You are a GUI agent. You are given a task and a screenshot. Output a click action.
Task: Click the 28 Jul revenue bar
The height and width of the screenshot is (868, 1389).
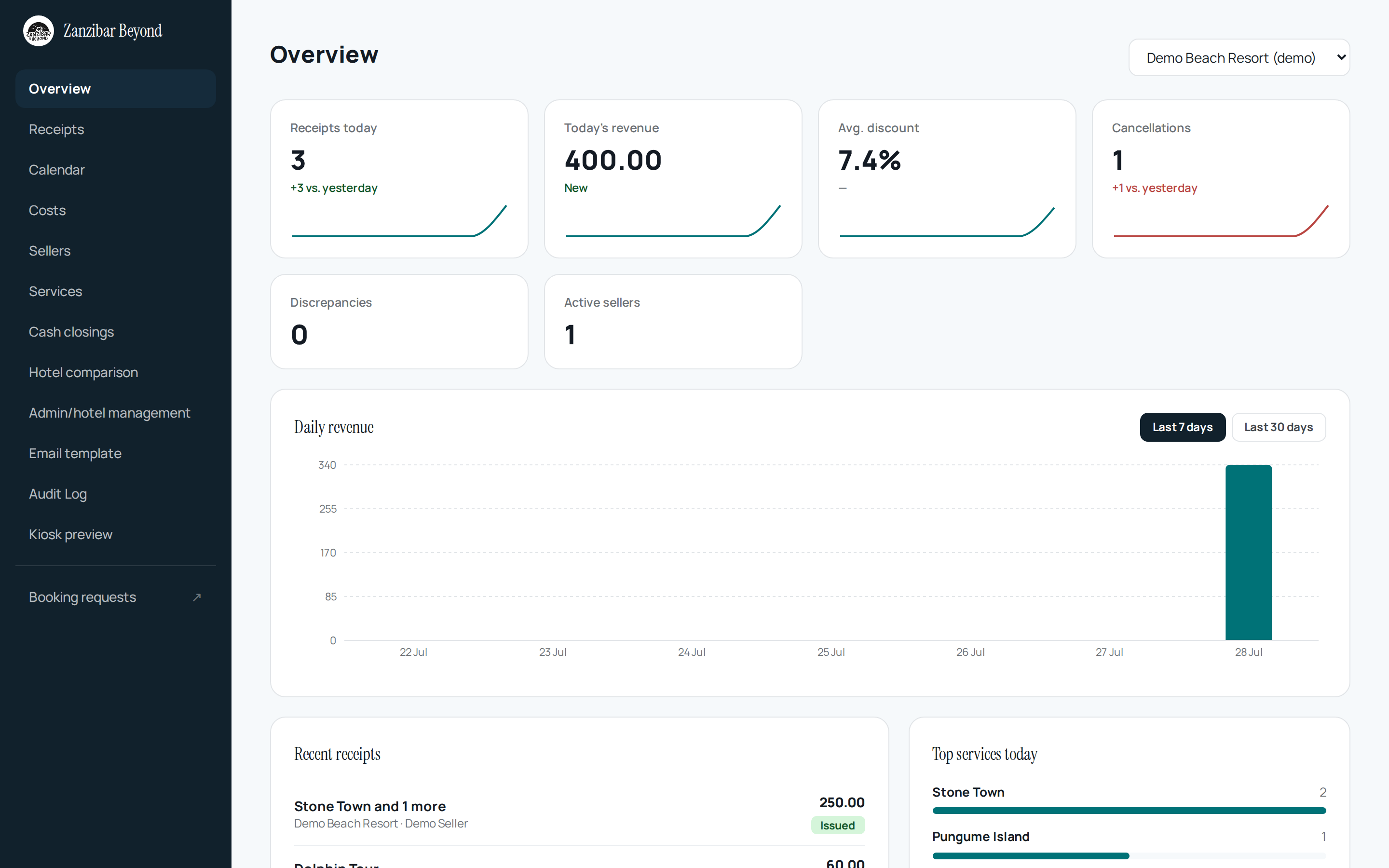[x=1248, y=552]
